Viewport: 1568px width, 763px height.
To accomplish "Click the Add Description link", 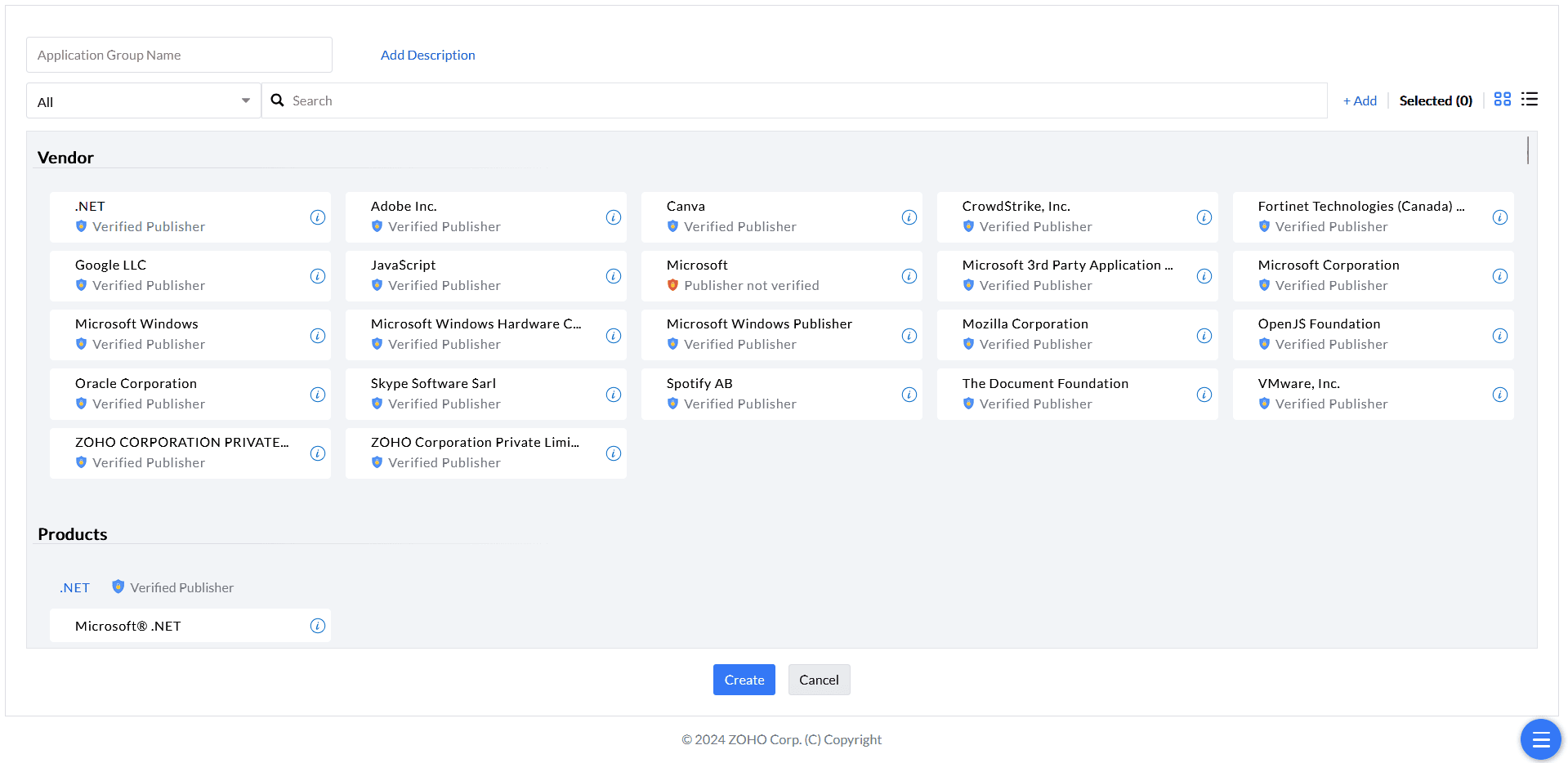I will click(x=427, y=55).
